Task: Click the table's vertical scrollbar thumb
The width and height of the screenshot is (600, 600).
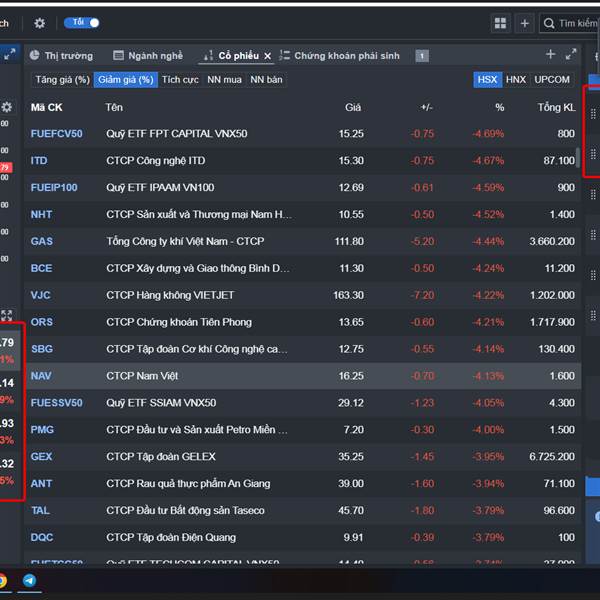Action: point(578,156)
